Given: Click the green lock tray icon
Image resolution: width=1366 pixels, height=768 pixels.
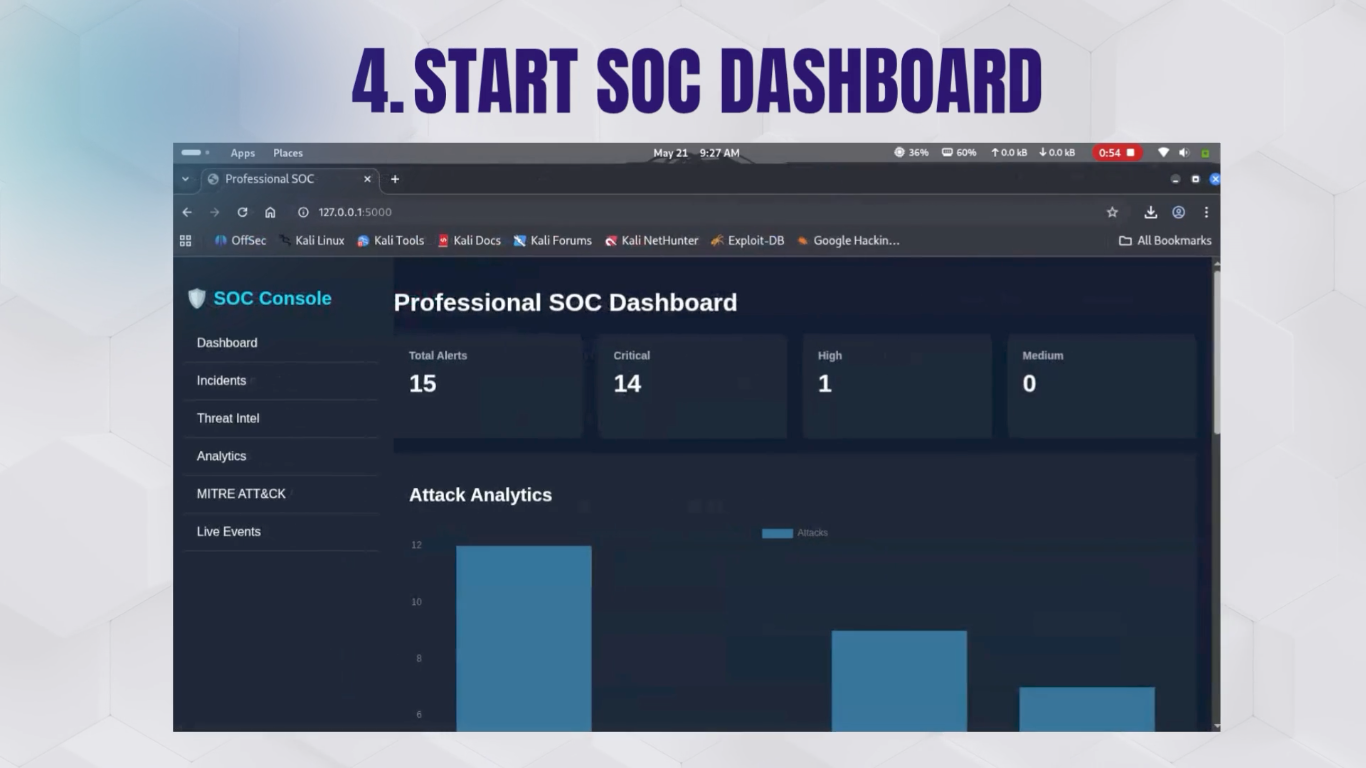Looking at the screenshot, I should 1205,153.
